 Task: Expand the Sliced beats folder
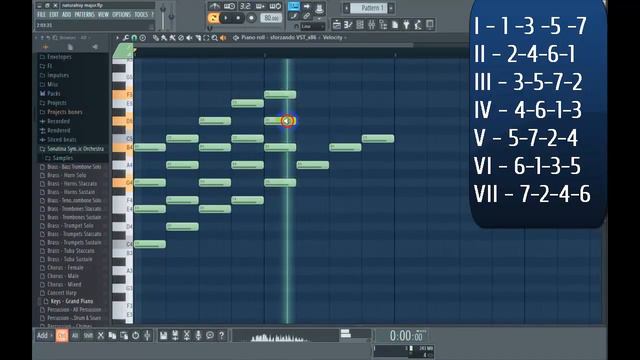(x=61, y=140)
